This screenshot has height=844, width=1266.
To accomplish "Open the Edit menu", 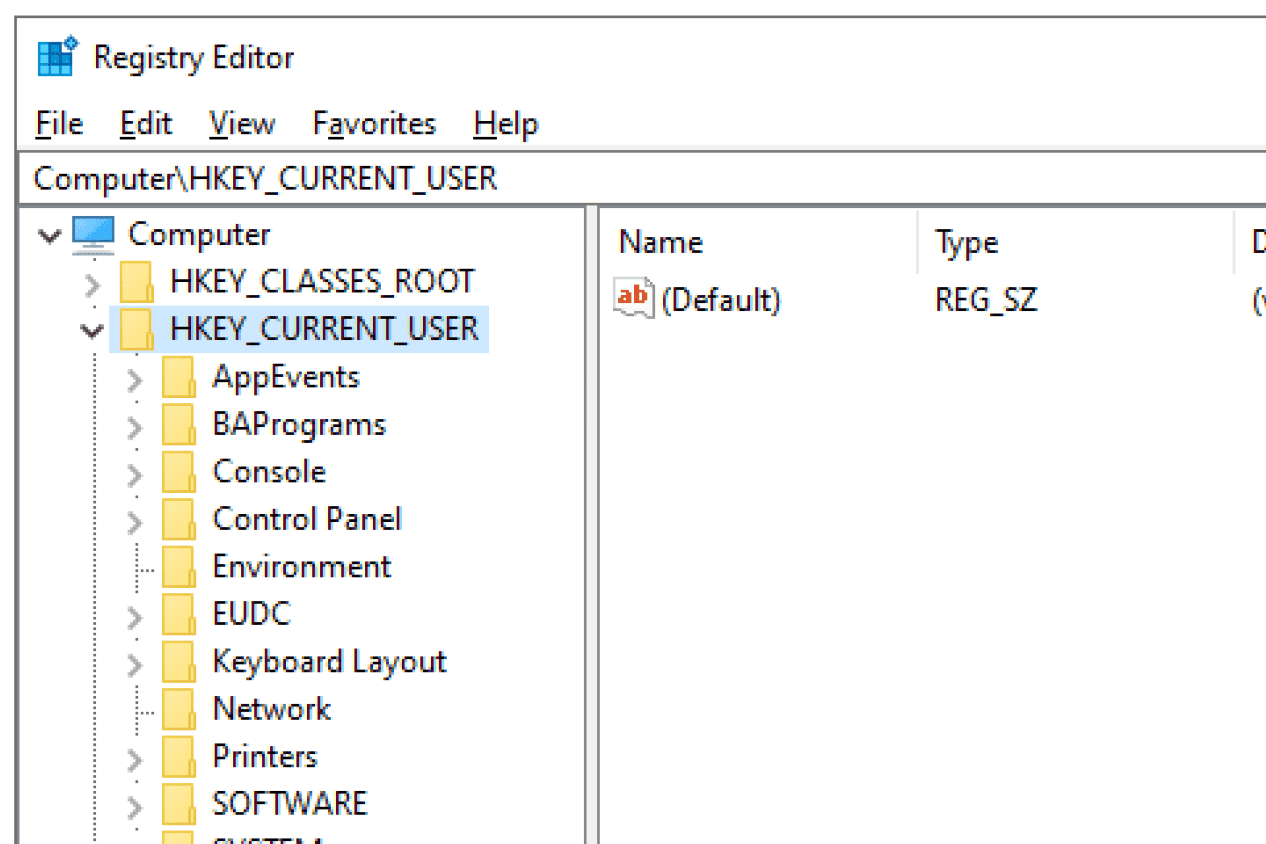I will (x=146, y=124).
